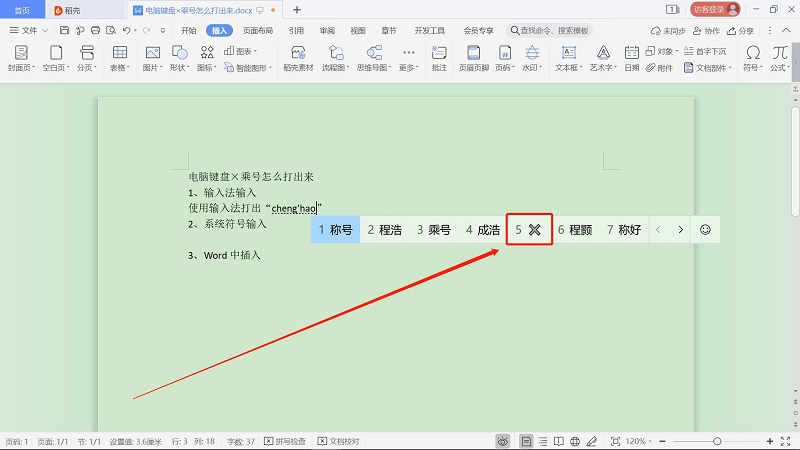The image size is (800, 450).
Task: Toggle eye protection mode in status bar
Action: [x=502, y=441]
